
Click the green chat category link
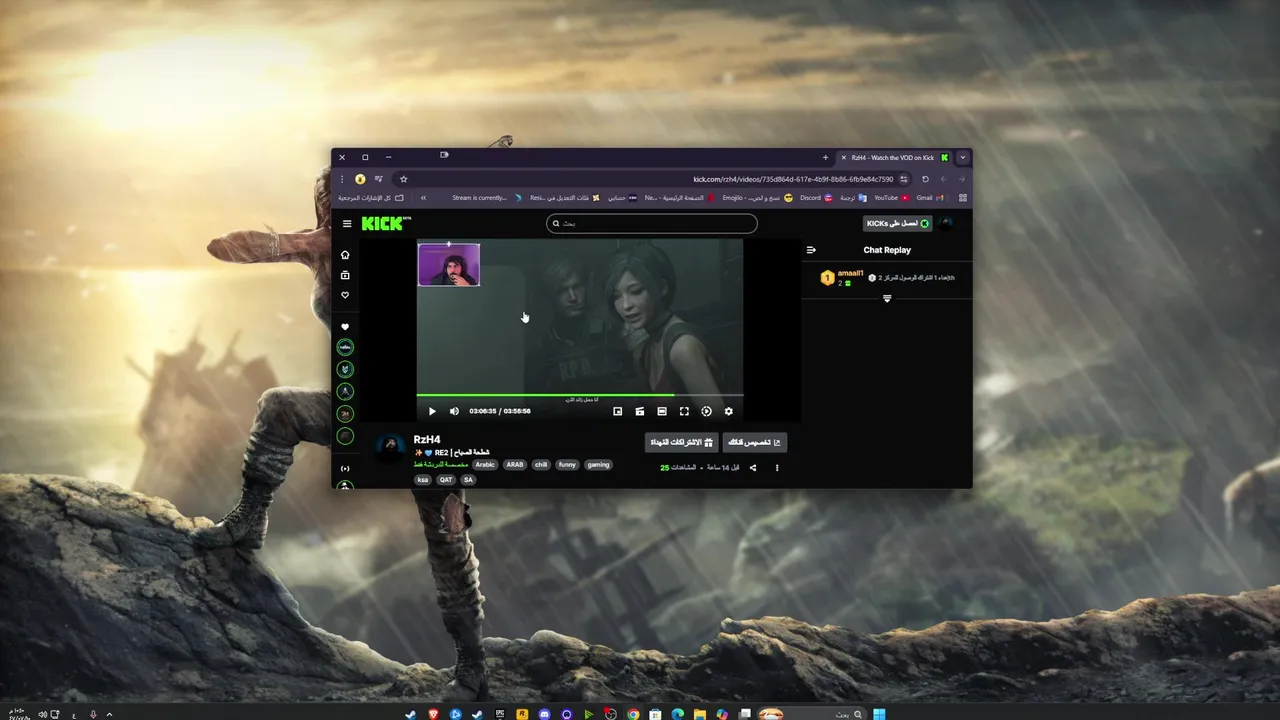point(441,465)
